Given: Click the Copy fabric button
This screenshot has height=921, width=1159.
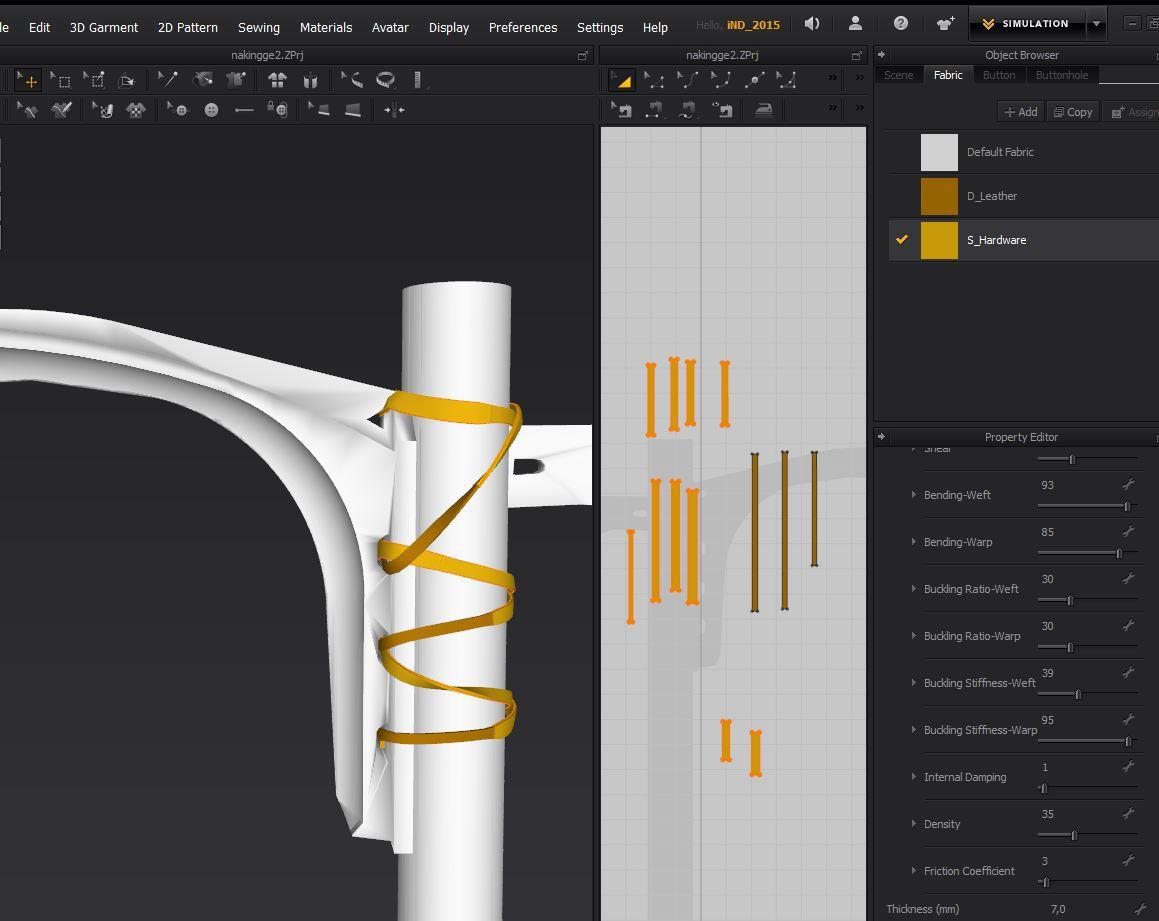Looking at the screenshot, I should tap(1073, 112).
